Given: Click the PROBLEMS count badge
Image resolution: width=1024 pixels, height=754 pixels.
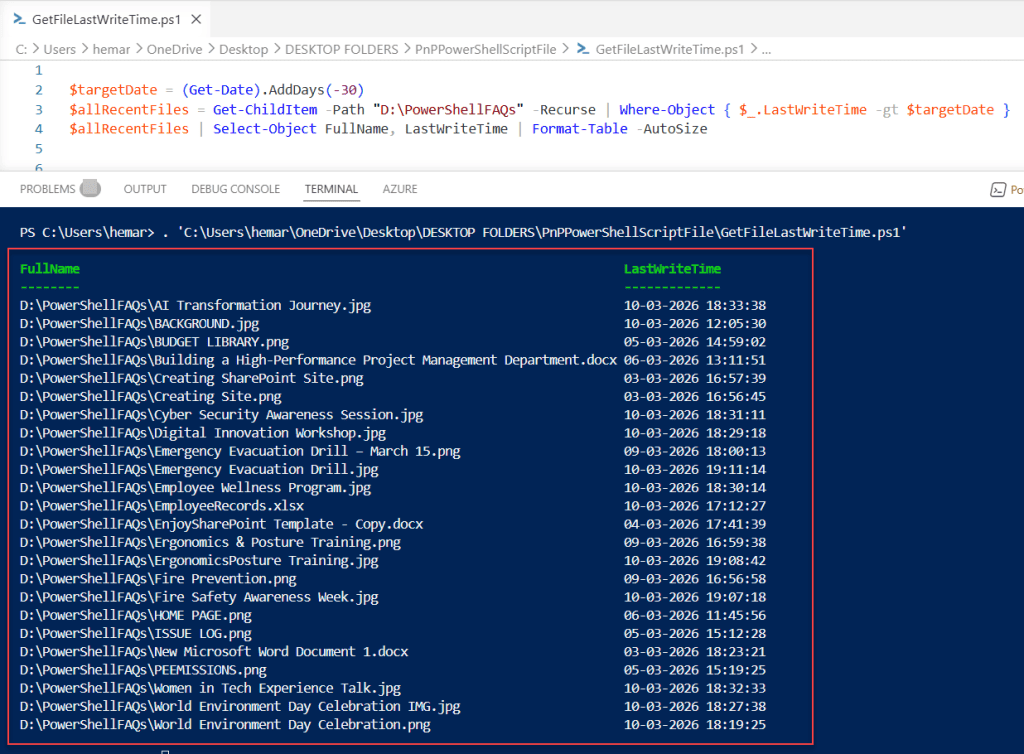Looking at the screenshot, I should [x=89, y=188].
